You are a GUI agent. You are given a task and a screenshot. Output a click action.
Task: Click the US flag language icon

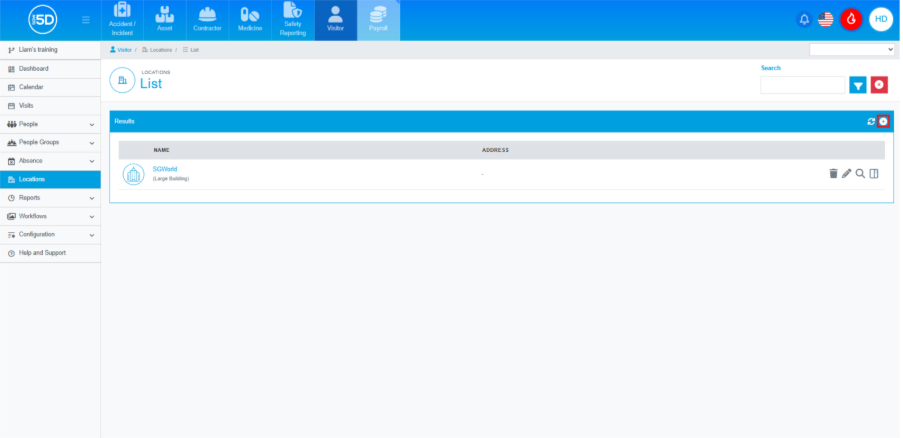pyautogui.click(x=826, y=19)
